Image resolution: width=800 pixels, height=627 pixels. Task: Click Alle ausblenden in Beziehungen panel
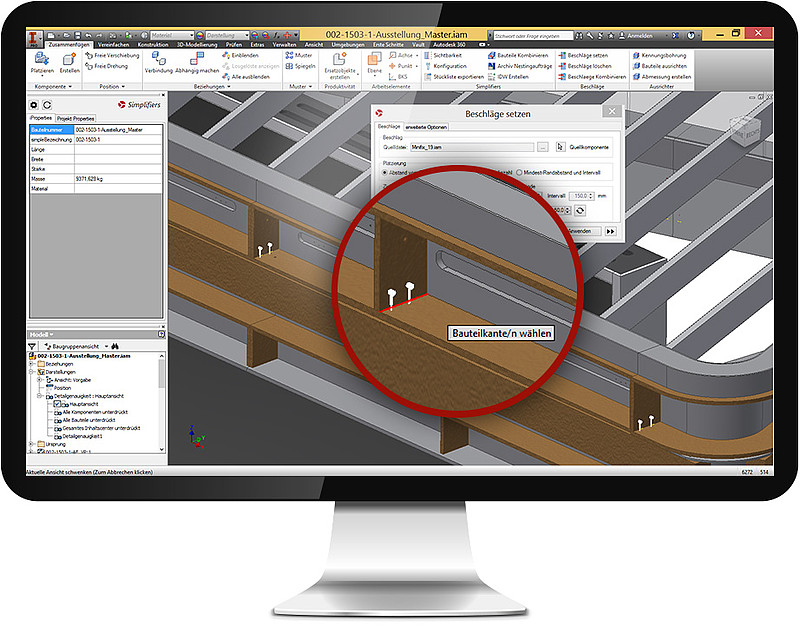246,77
